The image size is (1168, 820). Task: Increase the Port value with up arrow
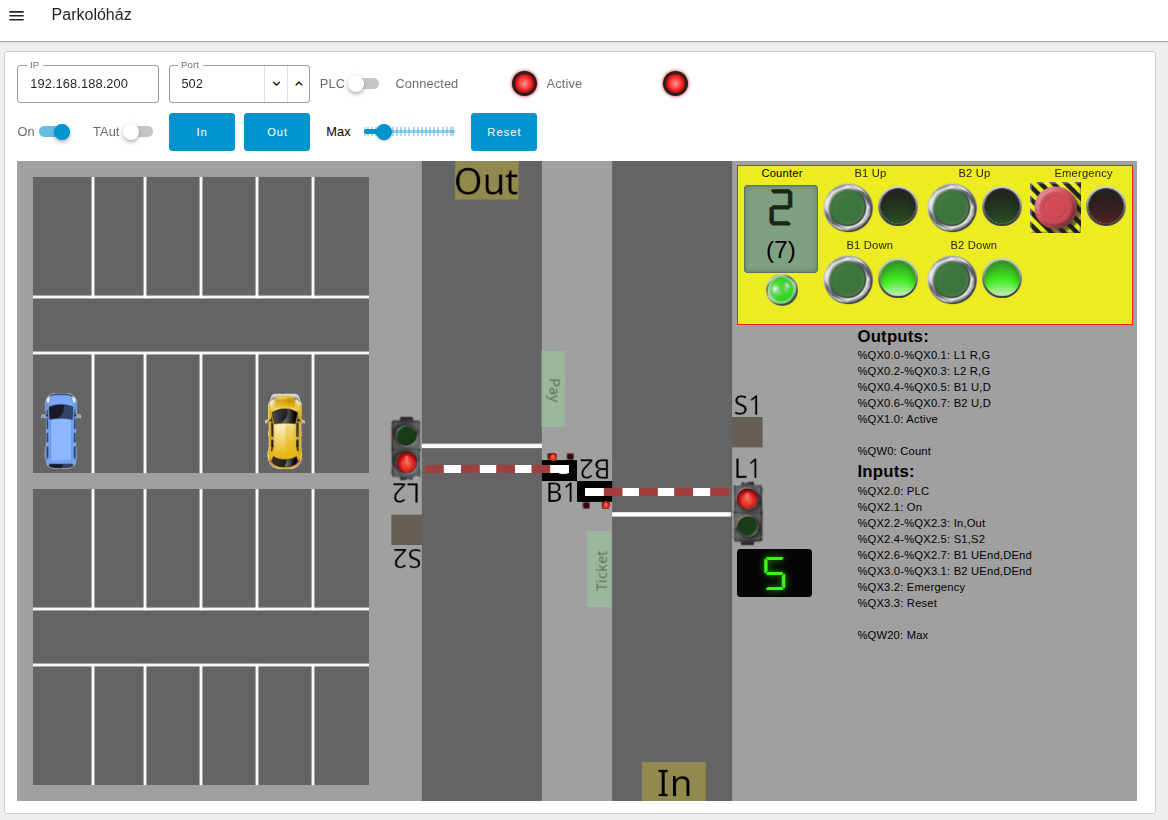[x=299, y=84]
